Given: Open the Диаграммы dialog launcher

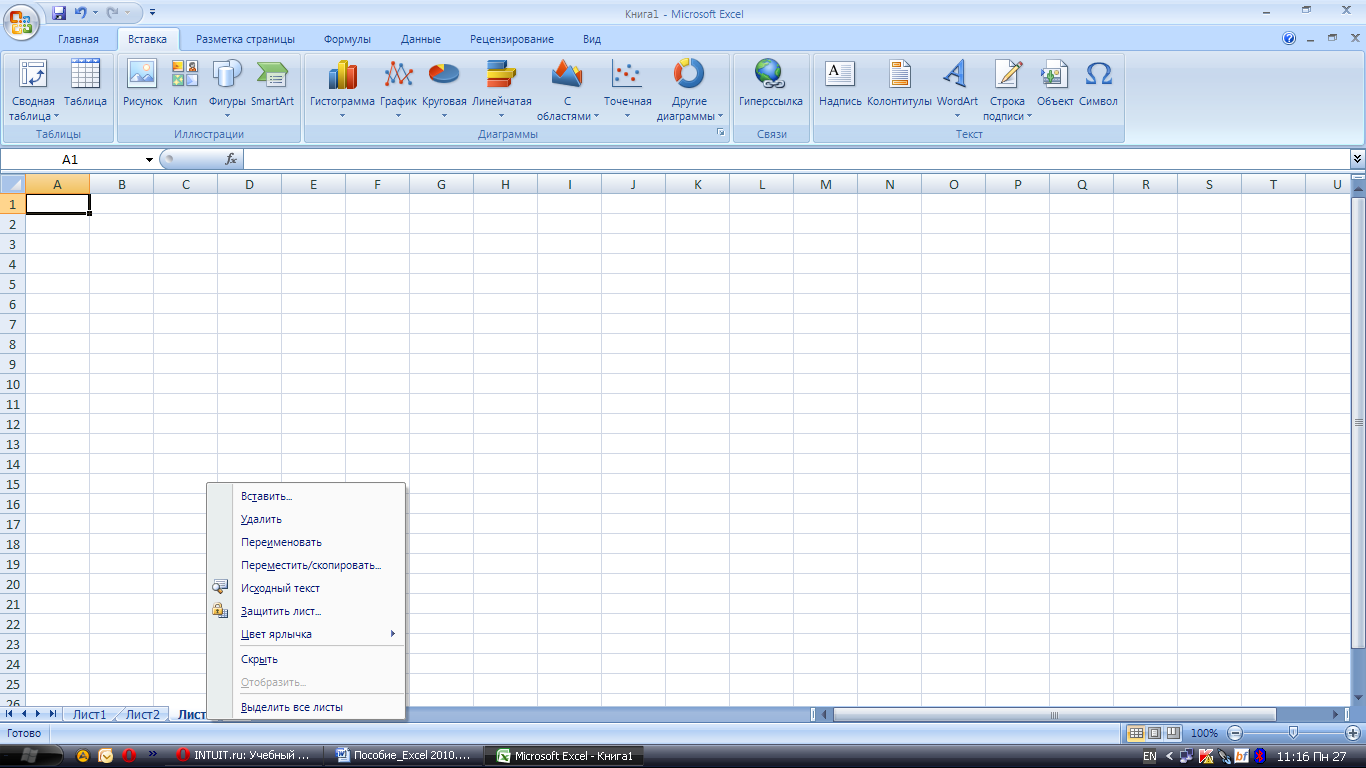Looking at the screenshot, I should click(x=721, y=133).
